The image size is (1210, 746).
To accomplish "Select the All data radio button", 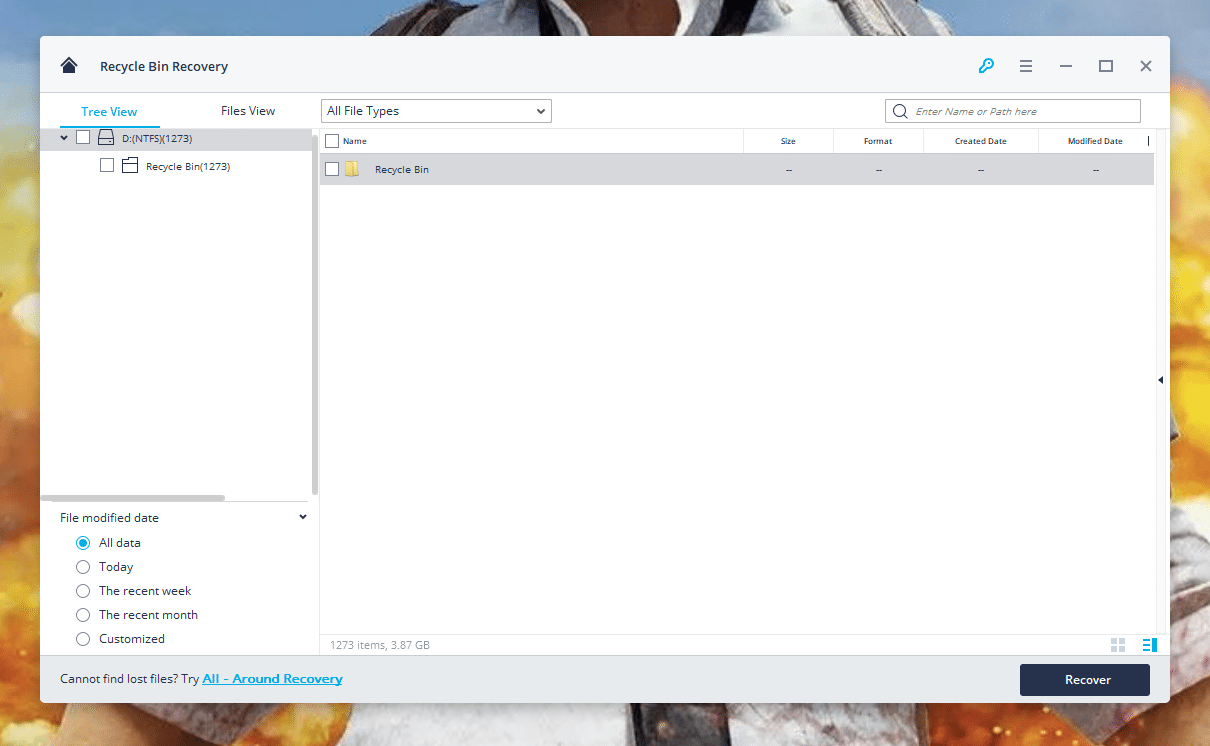I will [x=83, y=543].
